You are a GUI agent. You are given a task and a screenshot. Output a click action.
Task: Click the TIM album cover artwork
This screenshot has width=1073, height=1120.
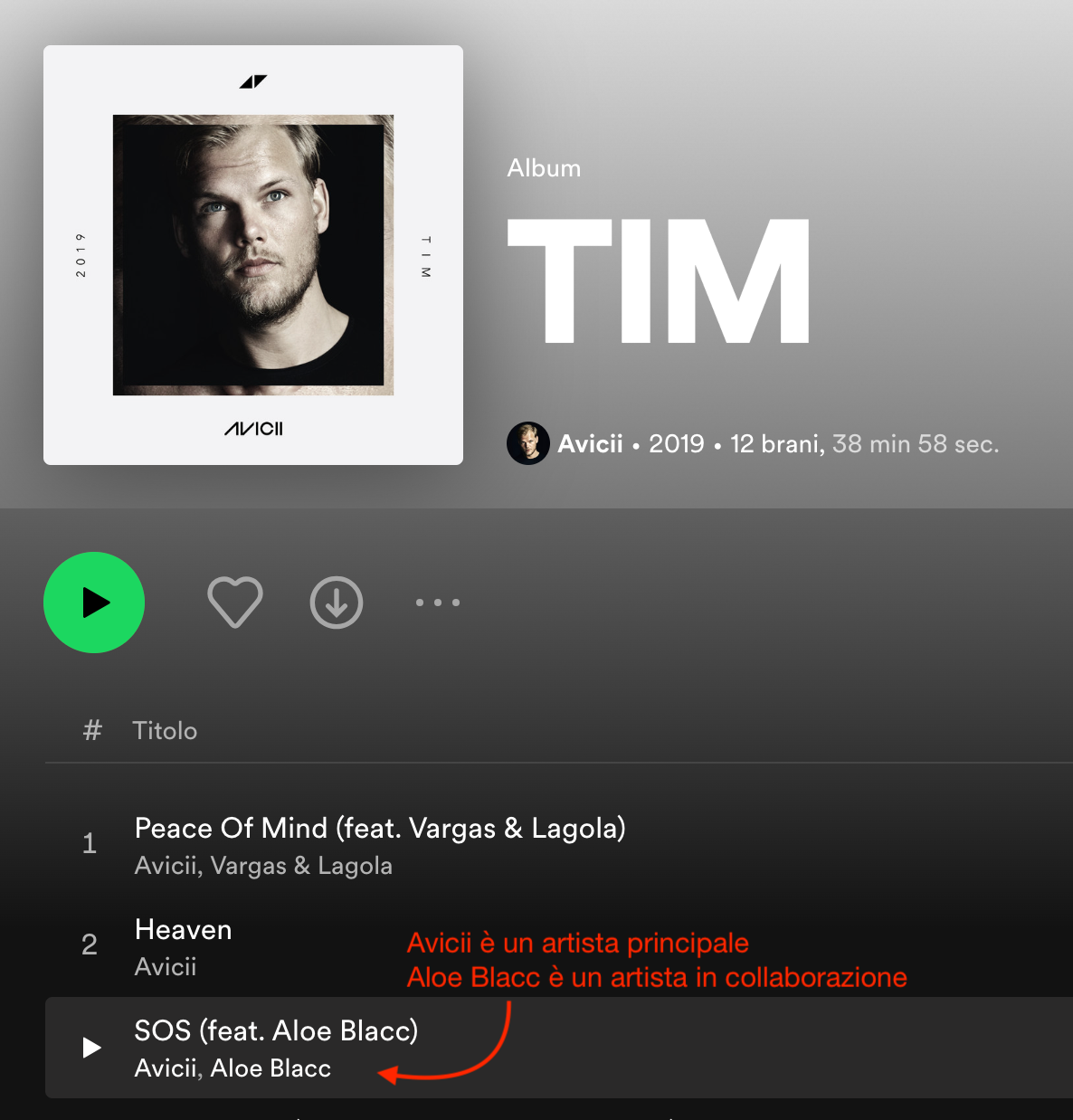pyautogui.click(x=253, y=255)
